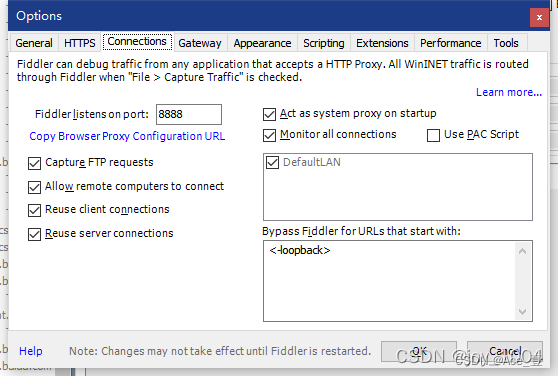This screenshot has height=376, width=558.
Task: Switch to the Performance tab
Action: (x=451, y=43)
